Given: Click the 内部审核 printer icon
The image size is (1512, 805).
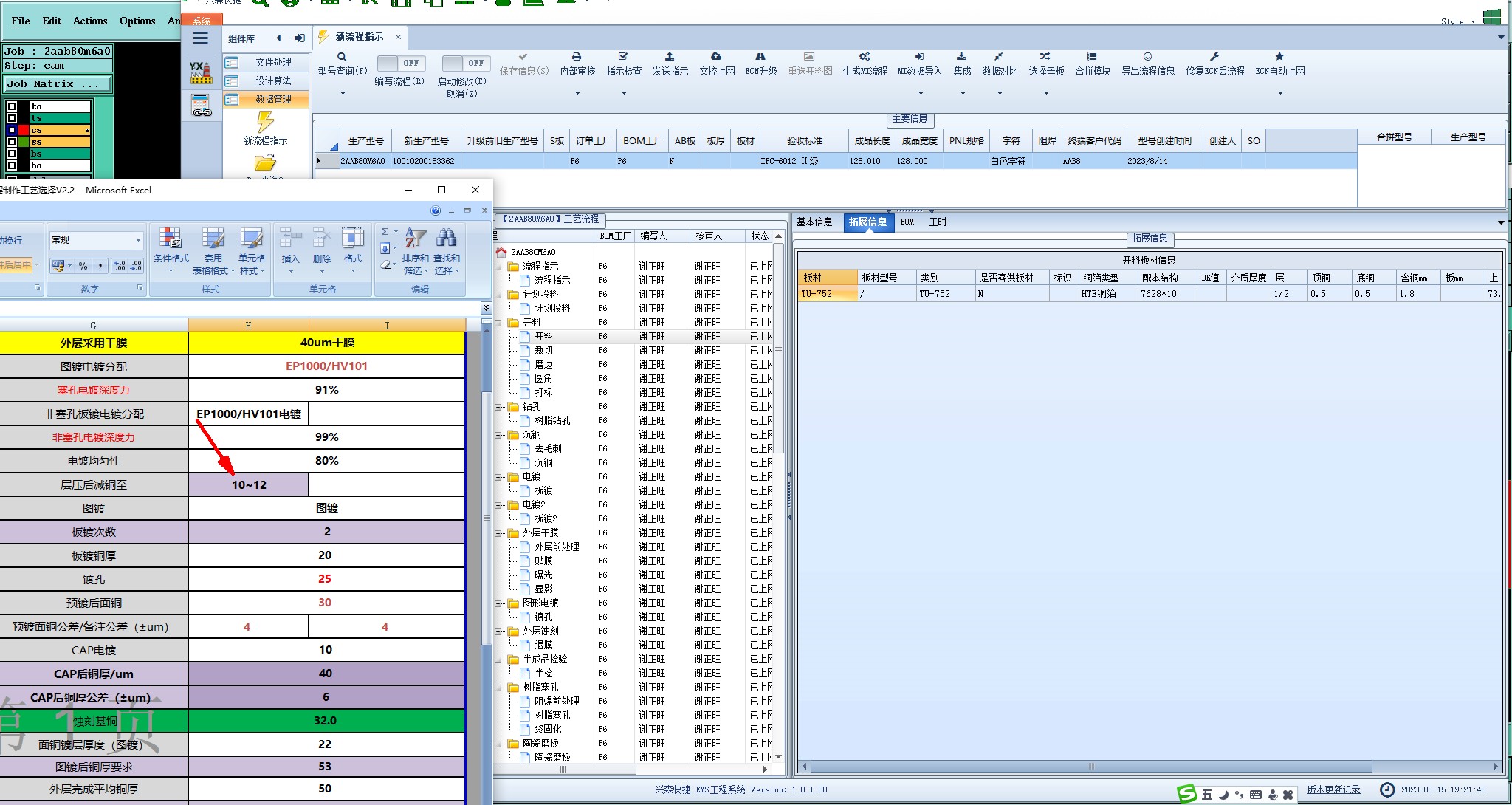Looking at the screenshot, I should click(x=577, y=57).
